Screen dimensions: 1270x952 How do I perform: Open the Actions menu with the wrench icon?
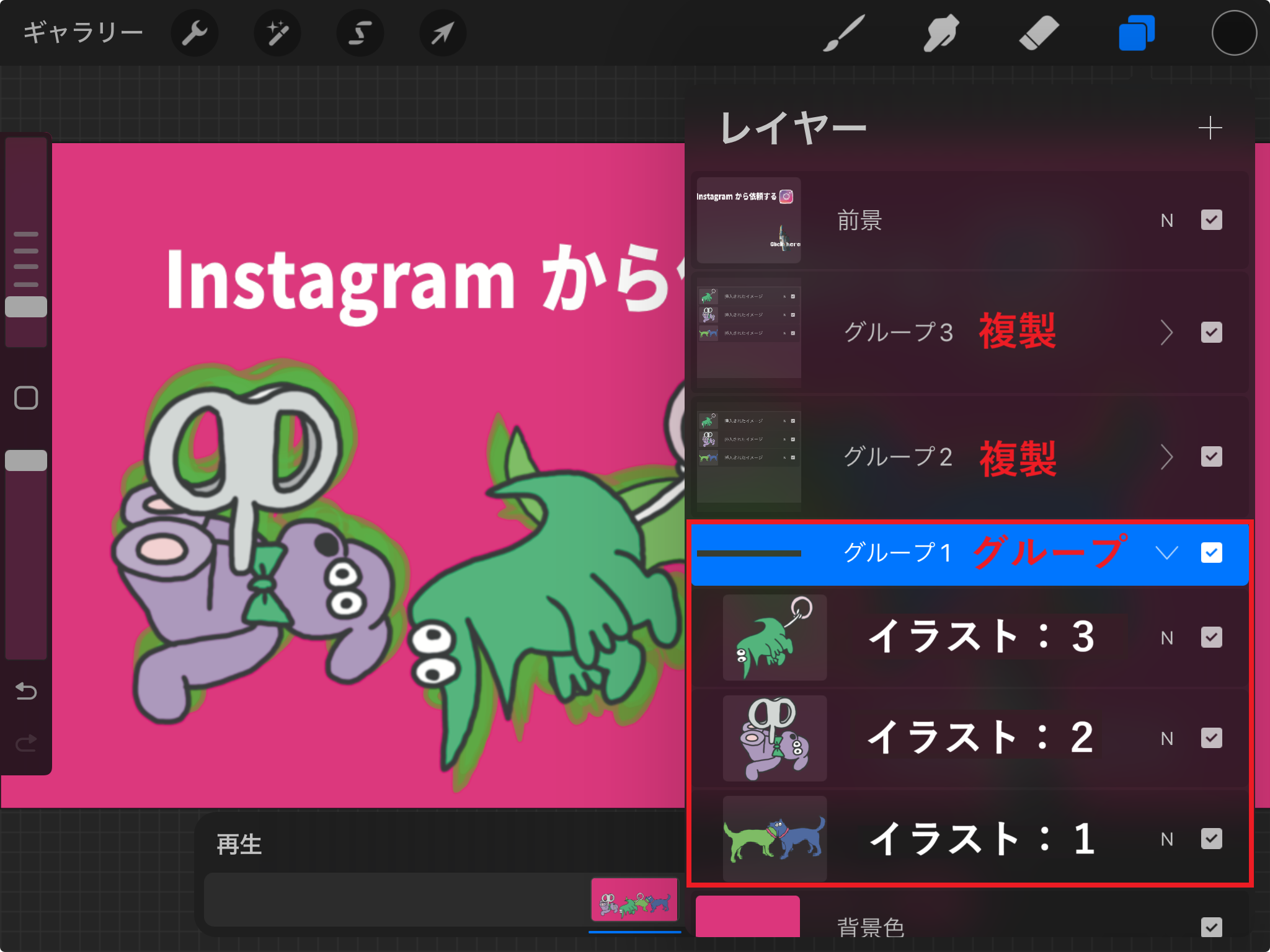194,32
